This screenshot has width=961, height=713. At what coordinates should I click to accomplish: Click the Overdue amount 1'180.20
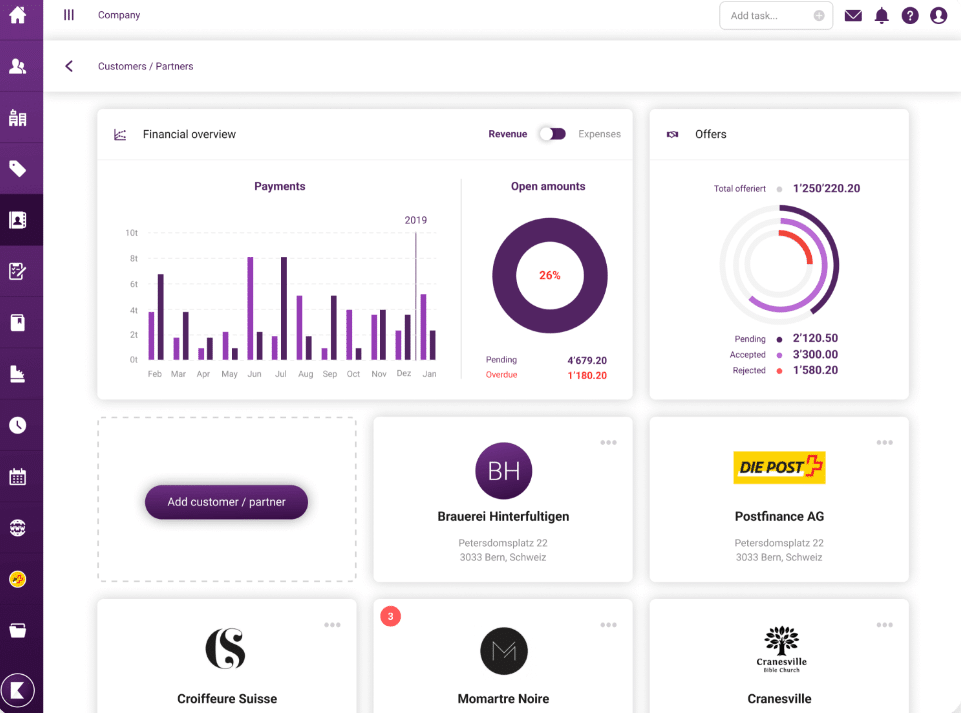[x=587, y=375]
